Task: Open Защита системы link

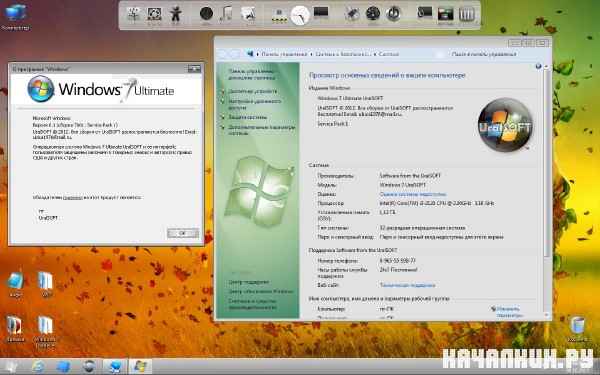Action: tap(248, 117)
